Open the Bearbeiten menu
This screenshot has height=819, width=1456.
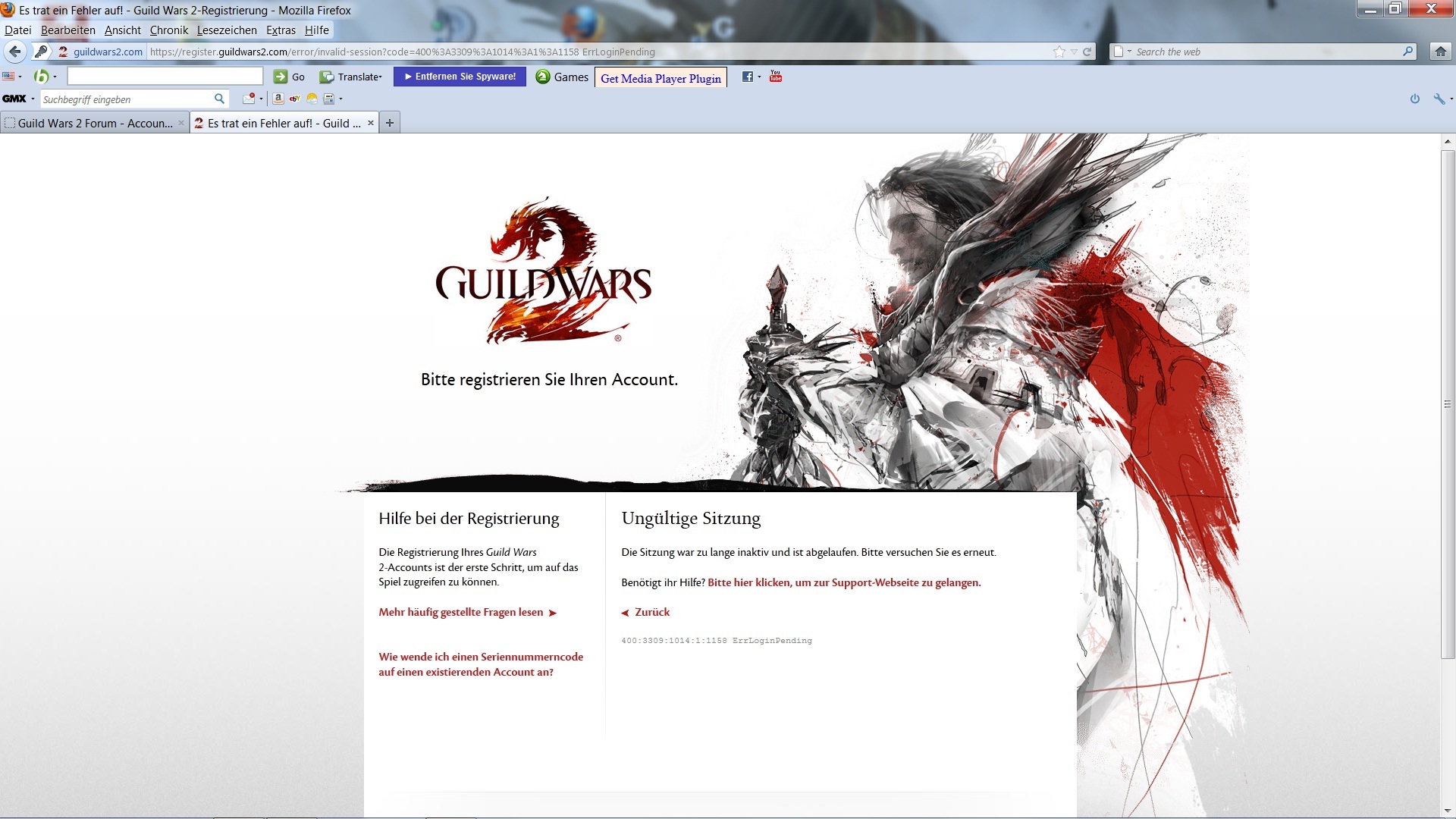tap(68, 30)
